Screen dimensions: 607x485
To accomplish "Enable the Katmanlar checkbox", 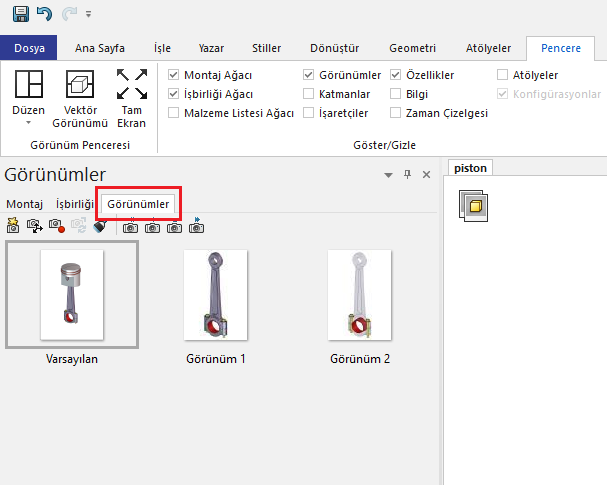I will 309,94.
